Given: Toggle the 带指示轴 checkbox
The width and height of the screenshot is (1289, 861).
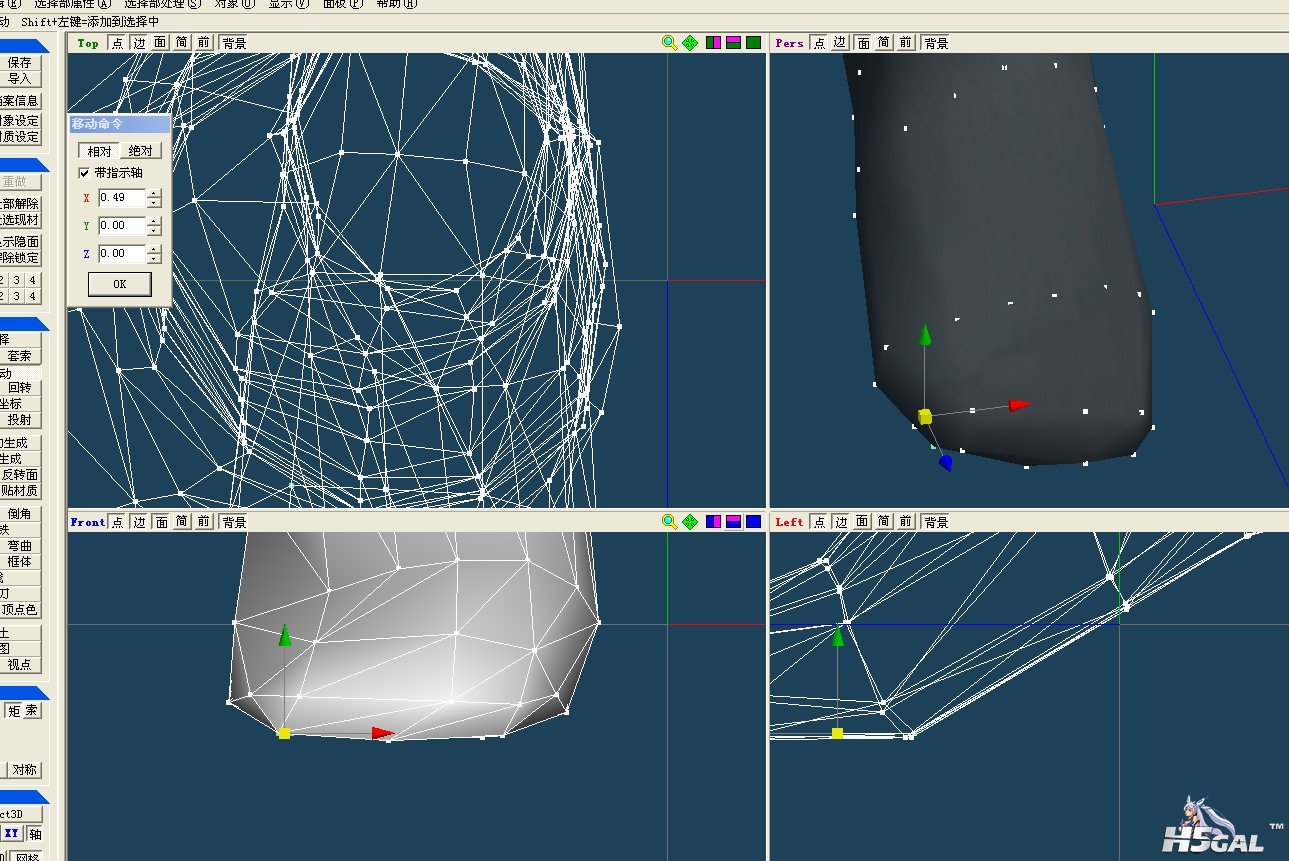Looking at the screenshot, I should click(85, 173).
